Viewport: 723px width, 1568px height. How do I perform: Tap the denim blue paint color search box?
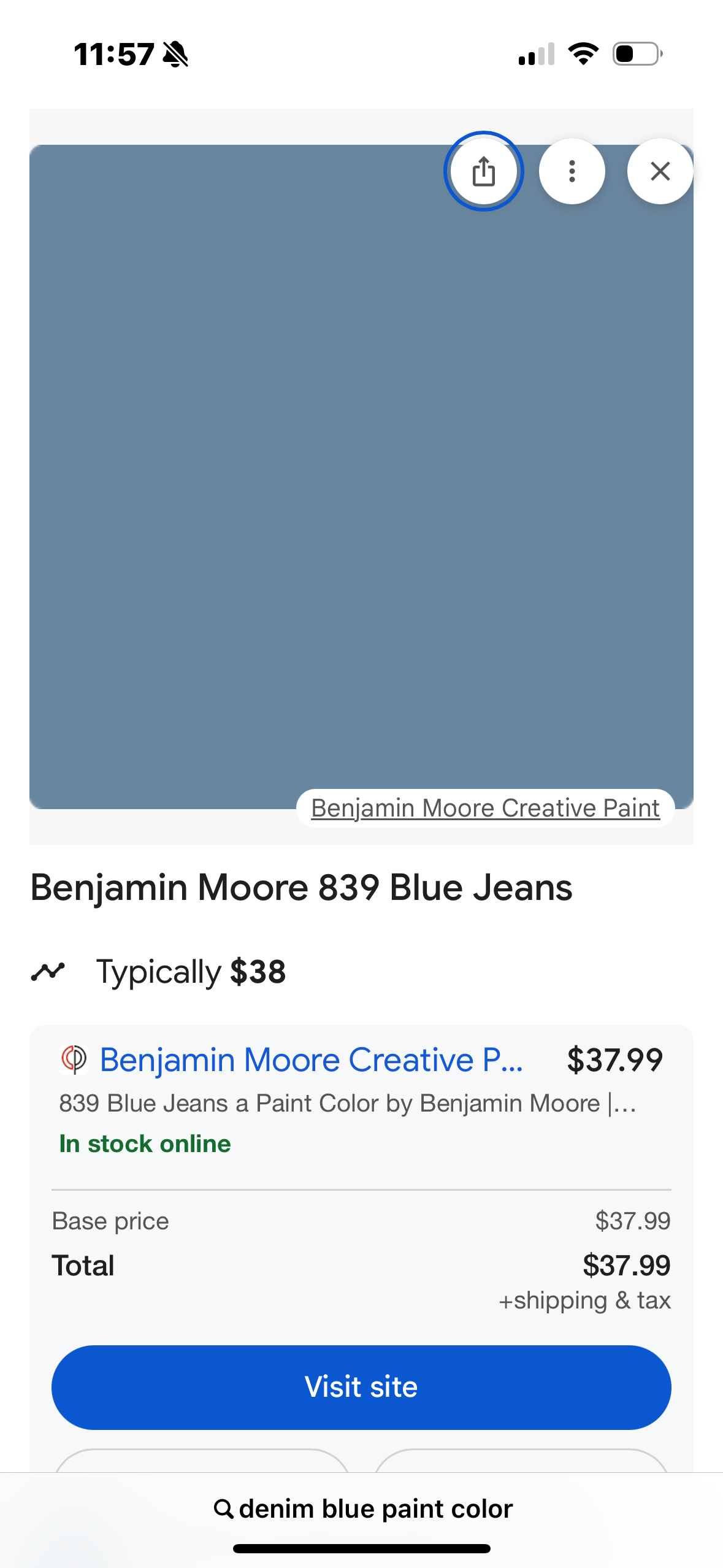click(x=375, y=1508)
